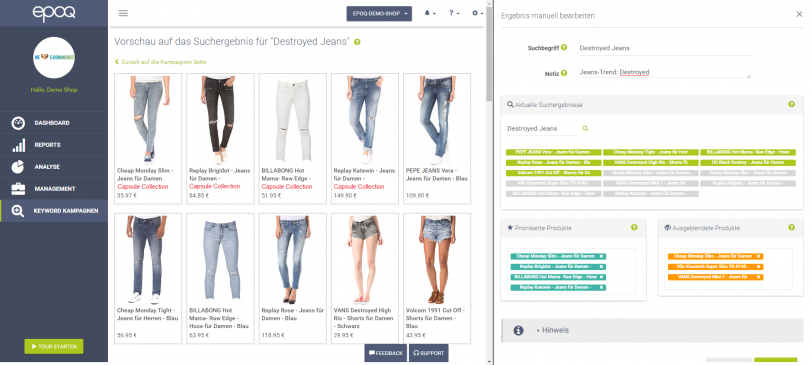
Task: Click the Destroyed Jeans search results field
Action: pyautogui.click(x=541, y=128)
